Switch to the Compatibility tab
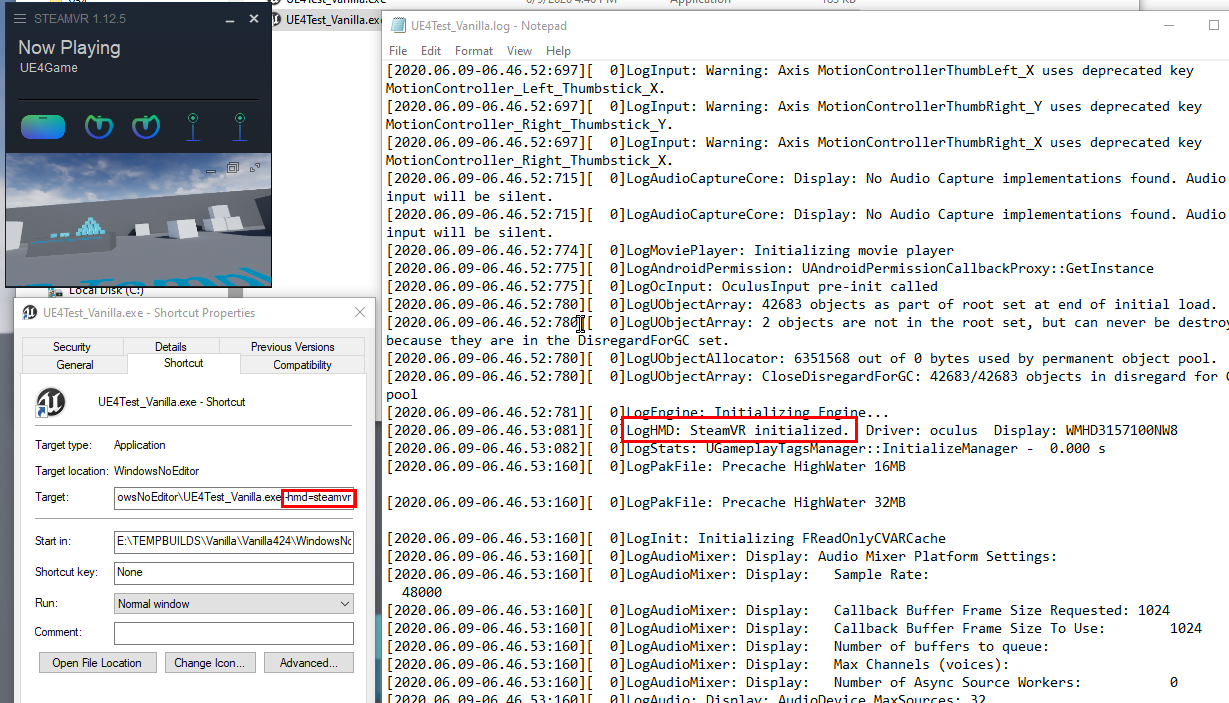 pos(302,364)
